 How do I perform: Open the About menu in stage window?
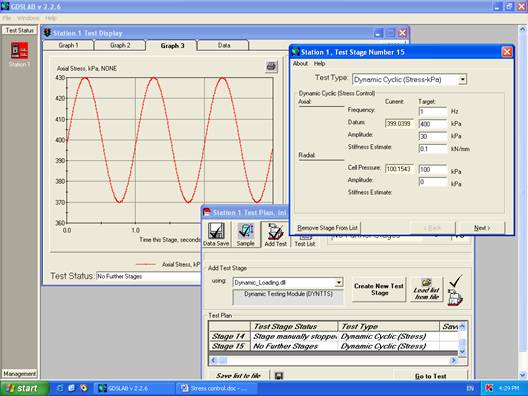(300, 63)
